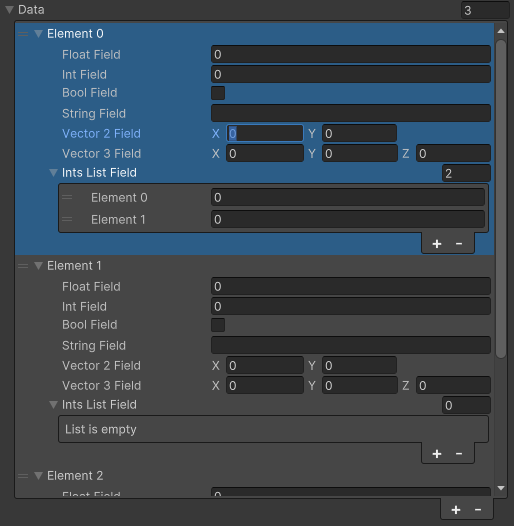Collapse Ints List Field in Element 1
The height and width of the screenshot is (526, 514).
(53, 405)
